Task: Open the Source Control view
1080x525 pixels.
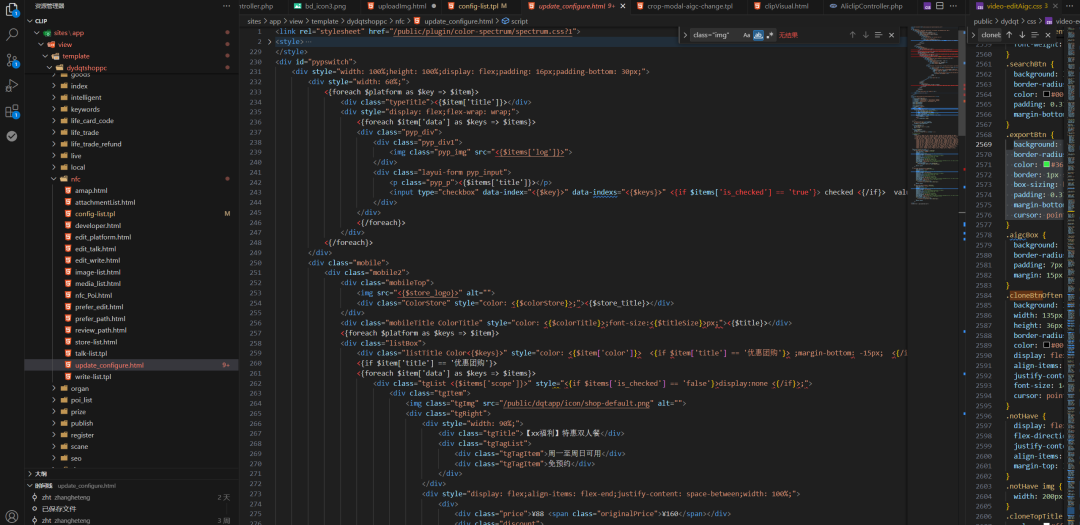Action: click(12, 60)
